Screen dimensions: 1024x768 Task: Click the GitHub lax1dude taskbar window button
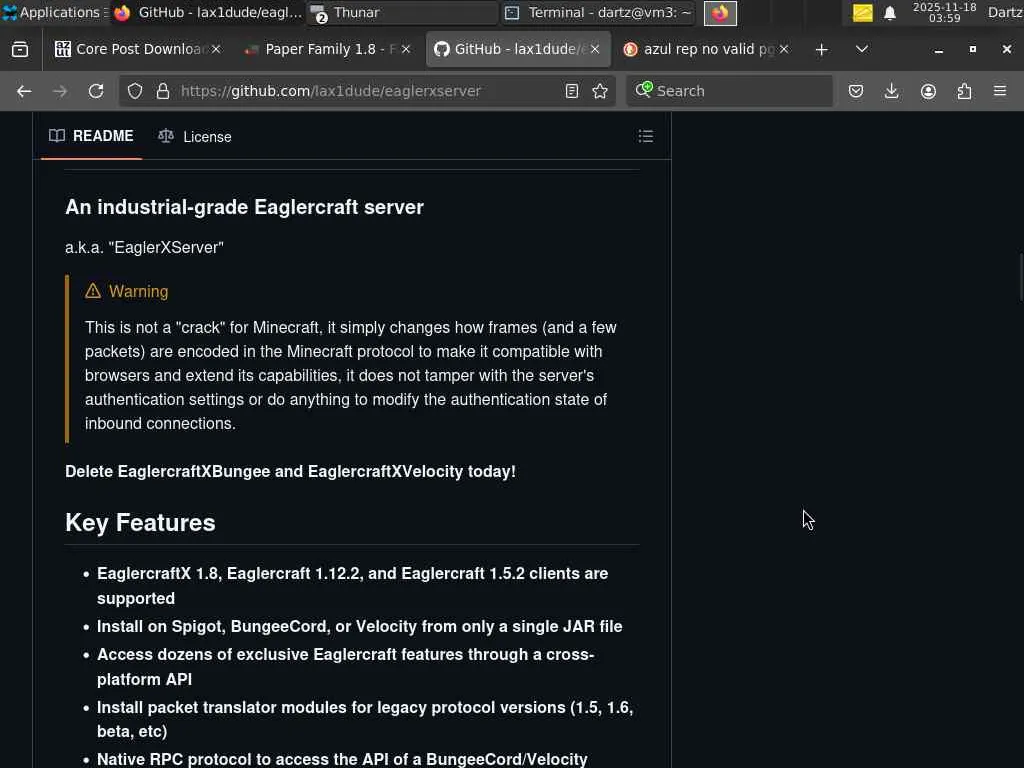pyautogui.click(x=208, y=13)
